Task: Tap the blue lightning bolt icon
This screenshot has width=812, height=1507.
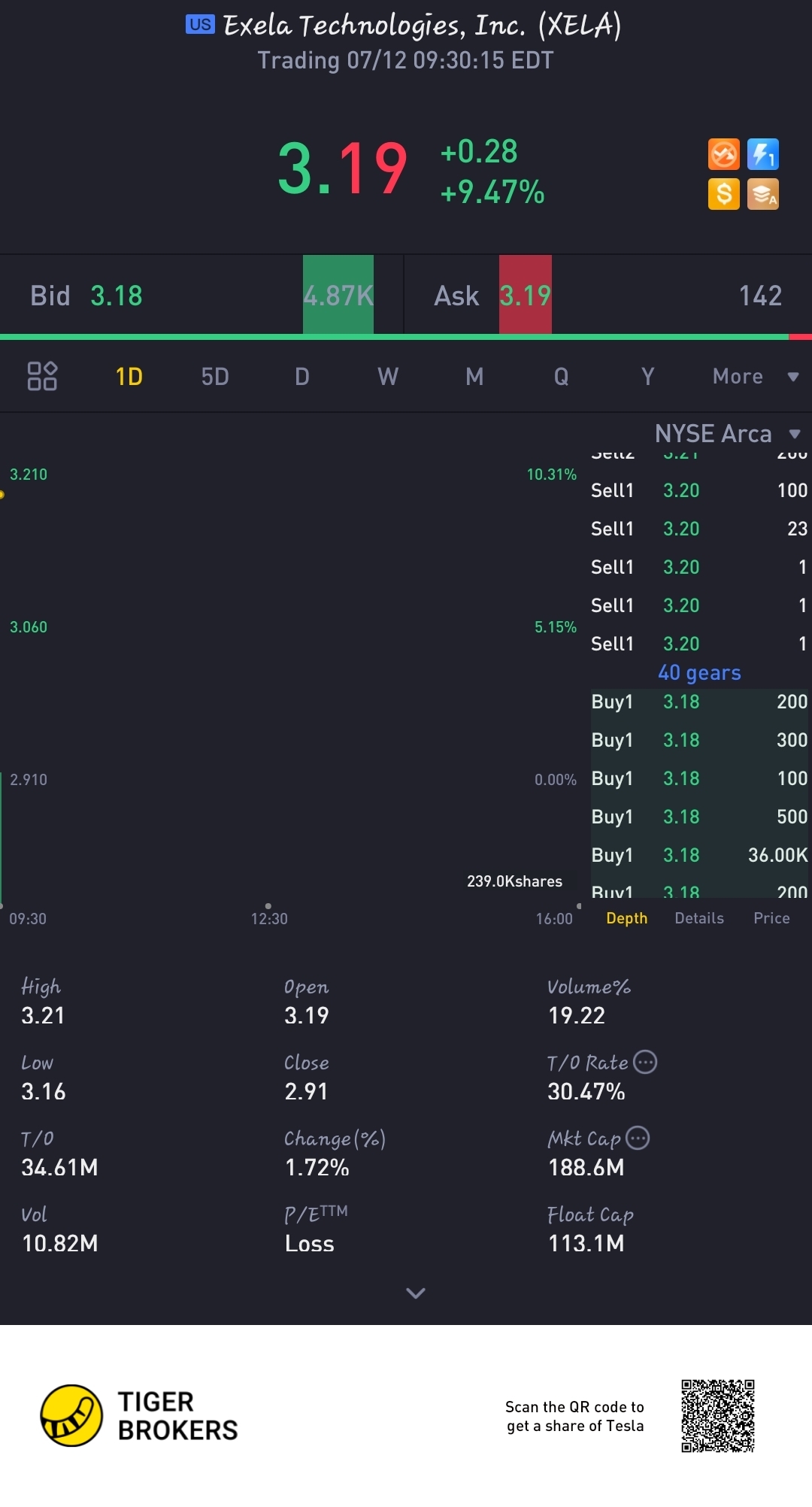Action: pos(763,155)
